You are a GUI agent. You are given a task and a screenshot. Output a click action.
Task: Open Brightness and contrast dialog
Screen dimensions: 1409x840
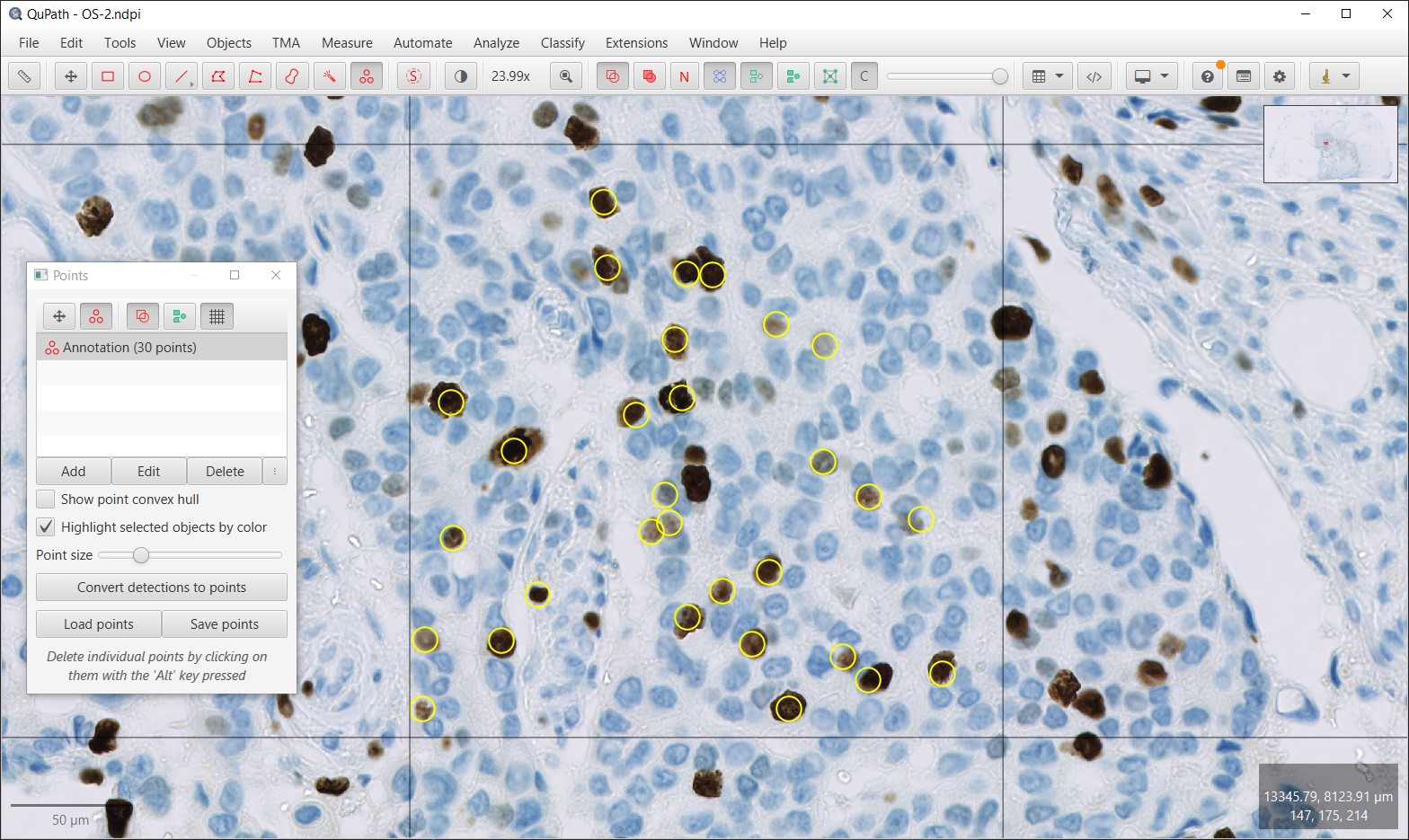[461, 76]
